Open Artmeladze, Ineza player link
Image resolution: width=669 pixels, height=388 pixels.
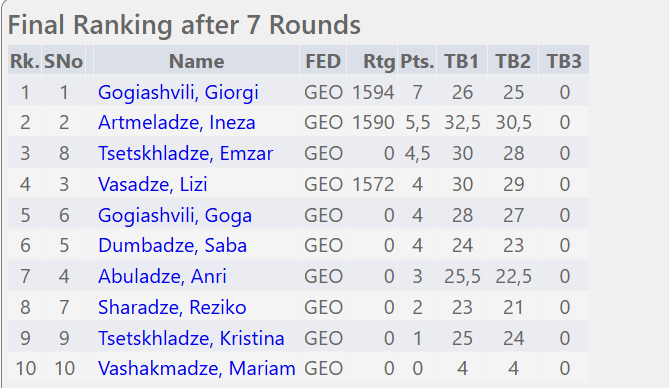(x=177, y=123)
